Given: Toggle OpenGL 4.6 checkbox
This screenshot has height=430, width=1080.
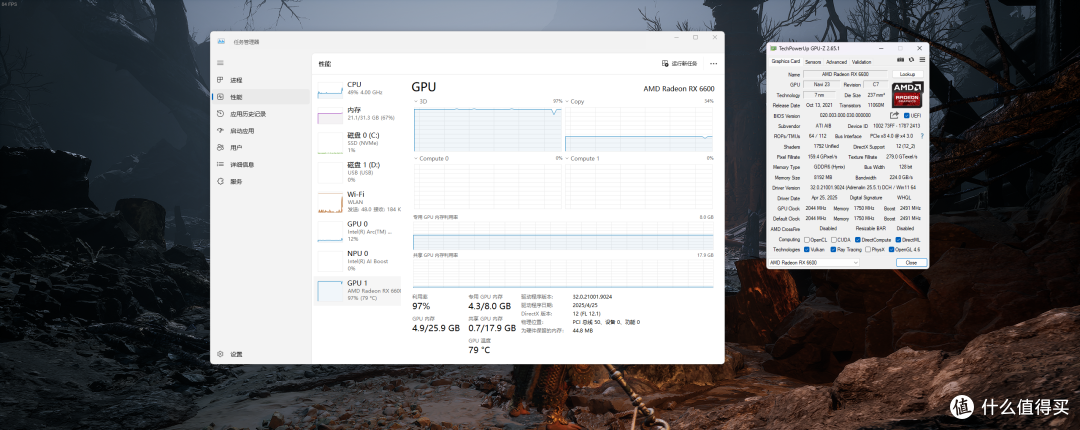Looking at the screenshot, I should tap(891, 249).
